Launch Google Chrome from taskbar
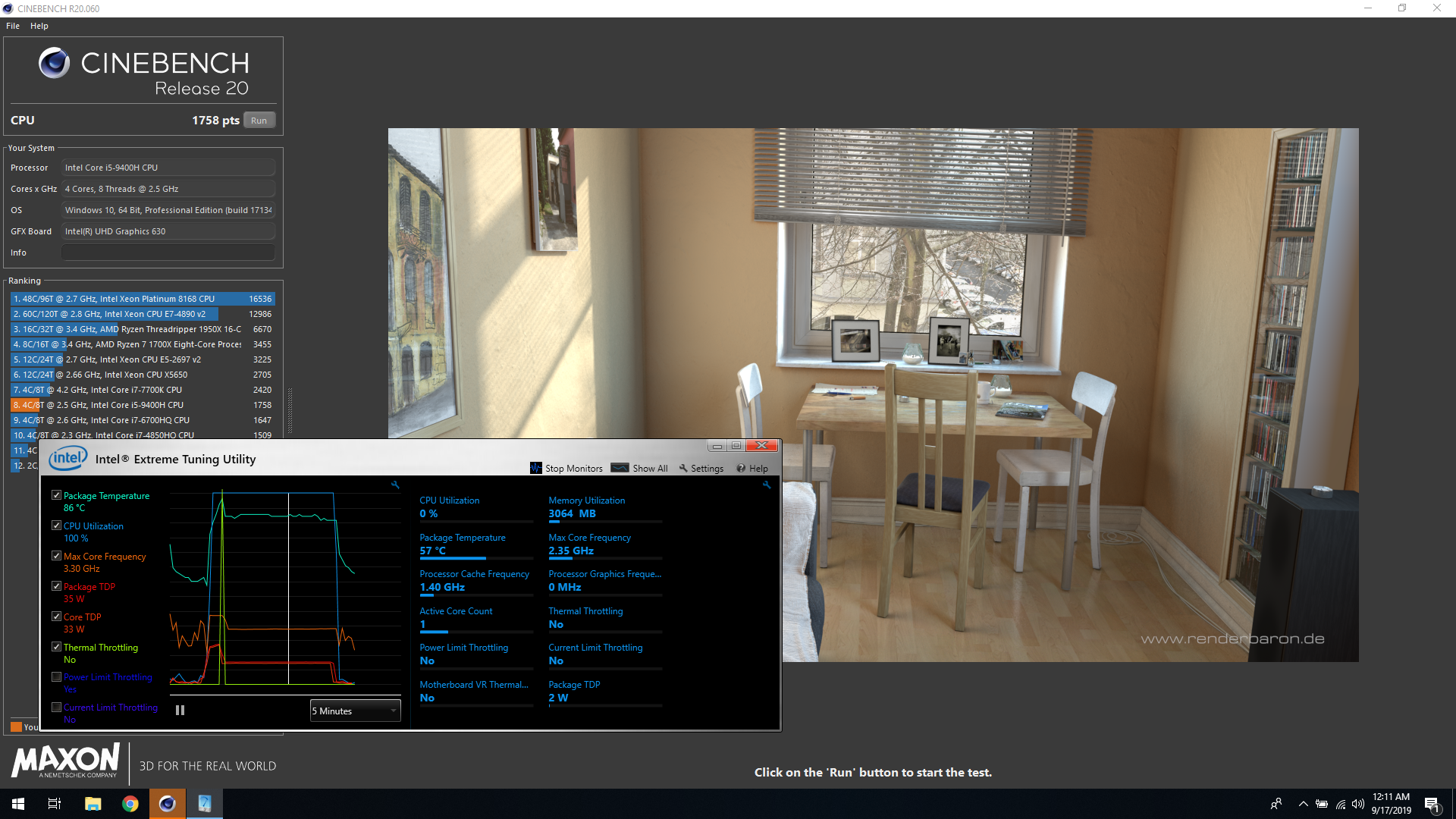The image size is (1456, 819). click(130, 804)
